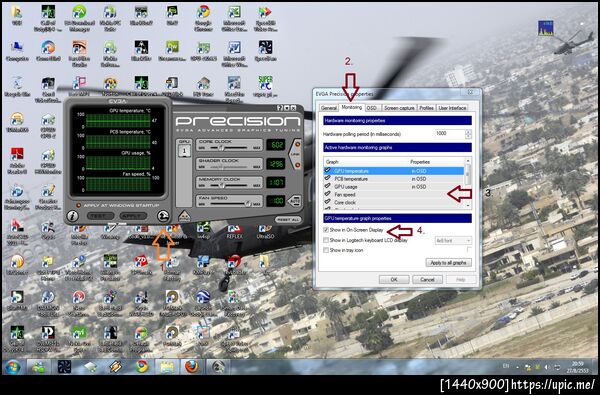
Task: Click Apply to all graphs button
Action: click(x=448, y=263)
